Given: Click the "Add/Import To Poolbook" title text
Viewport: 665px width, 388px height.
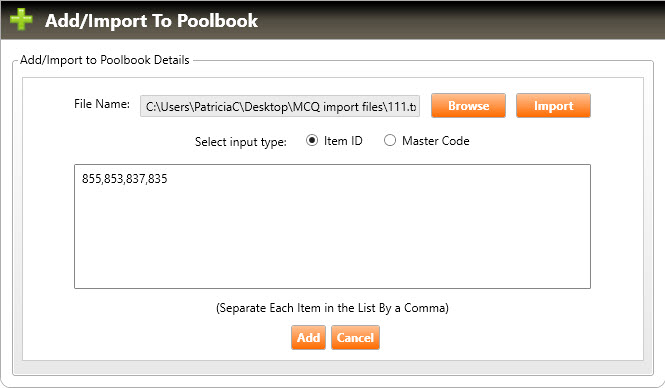Looking at the screenshot, I should 151,21.
